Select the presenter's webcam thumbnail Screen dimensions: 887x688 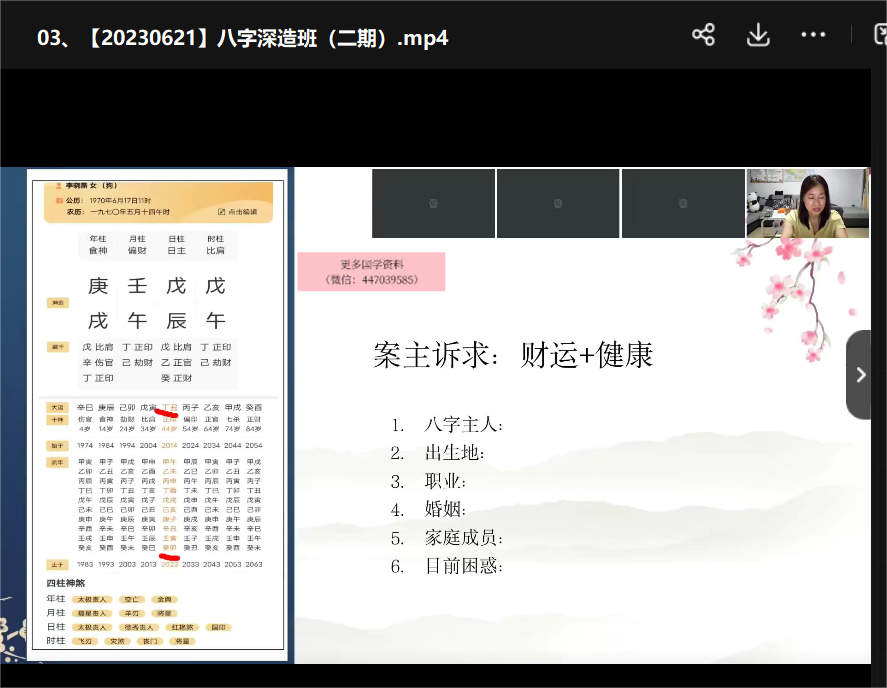[x=807, y=203]
